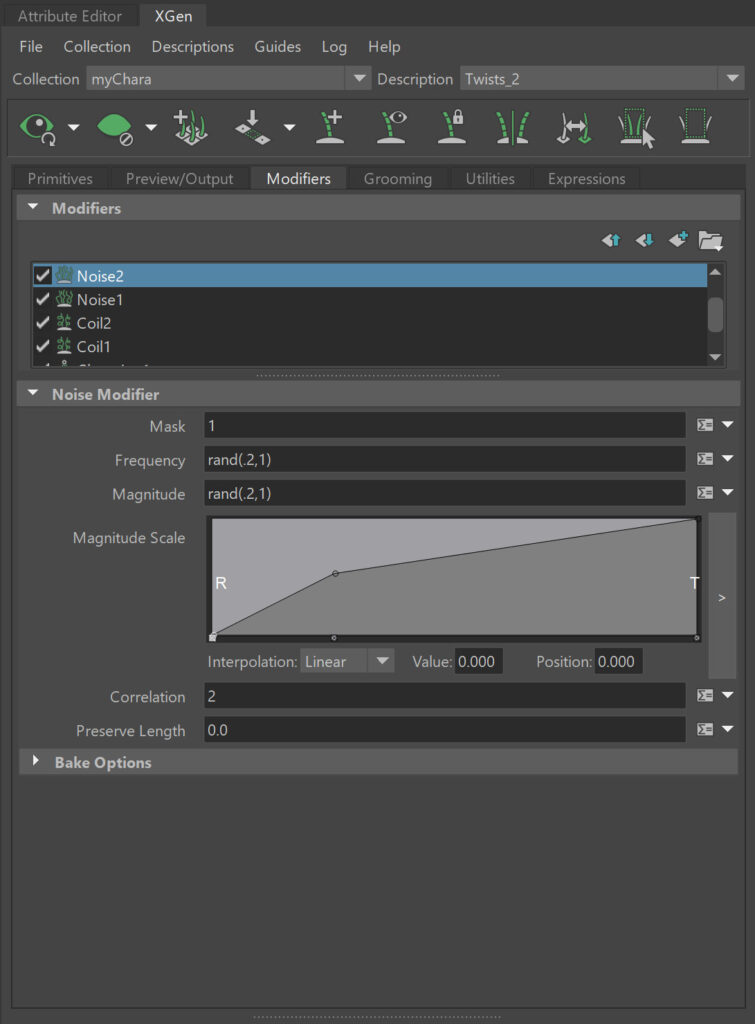The height and width of the screenshot is (1024, 755).
Task: Uncheck the Coil2 modifier checkbox
Action: [43, 323]
